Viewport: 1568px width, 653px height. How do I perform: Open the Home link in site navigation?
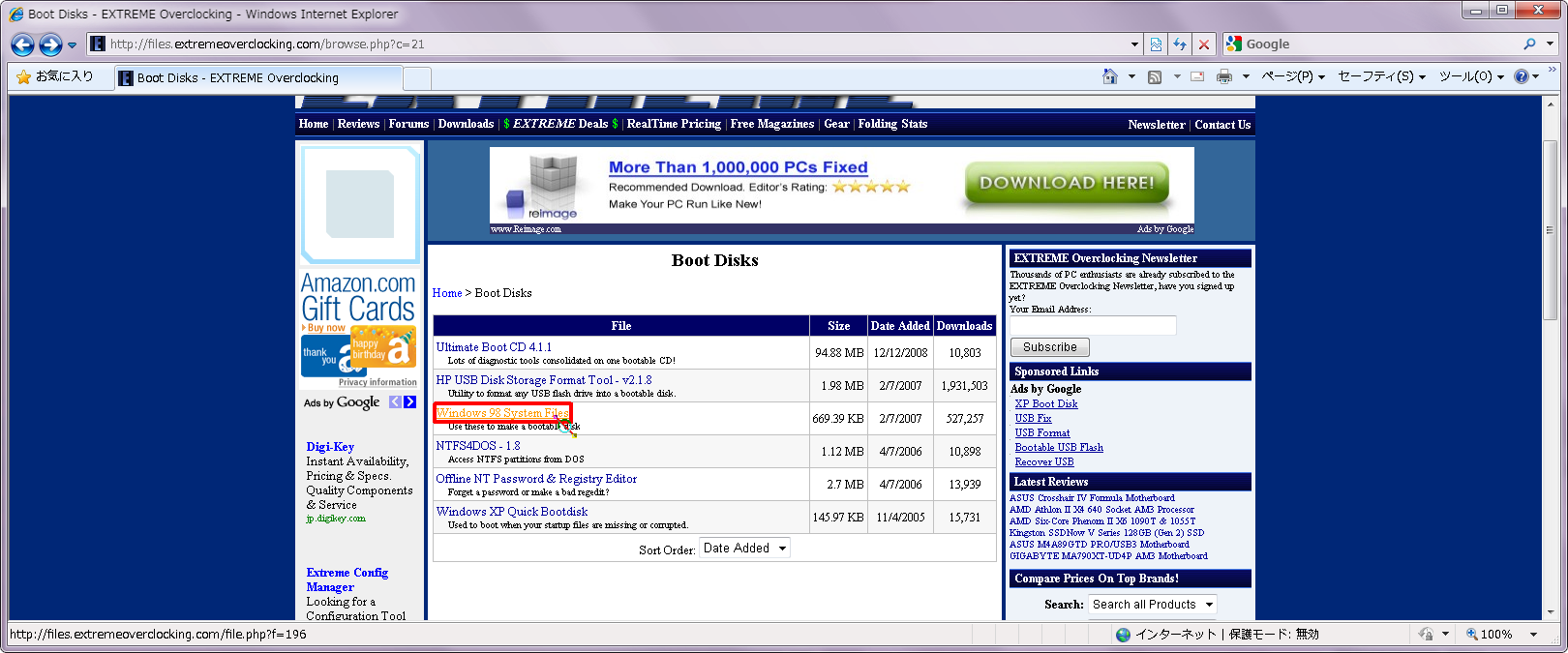point(314,124)
